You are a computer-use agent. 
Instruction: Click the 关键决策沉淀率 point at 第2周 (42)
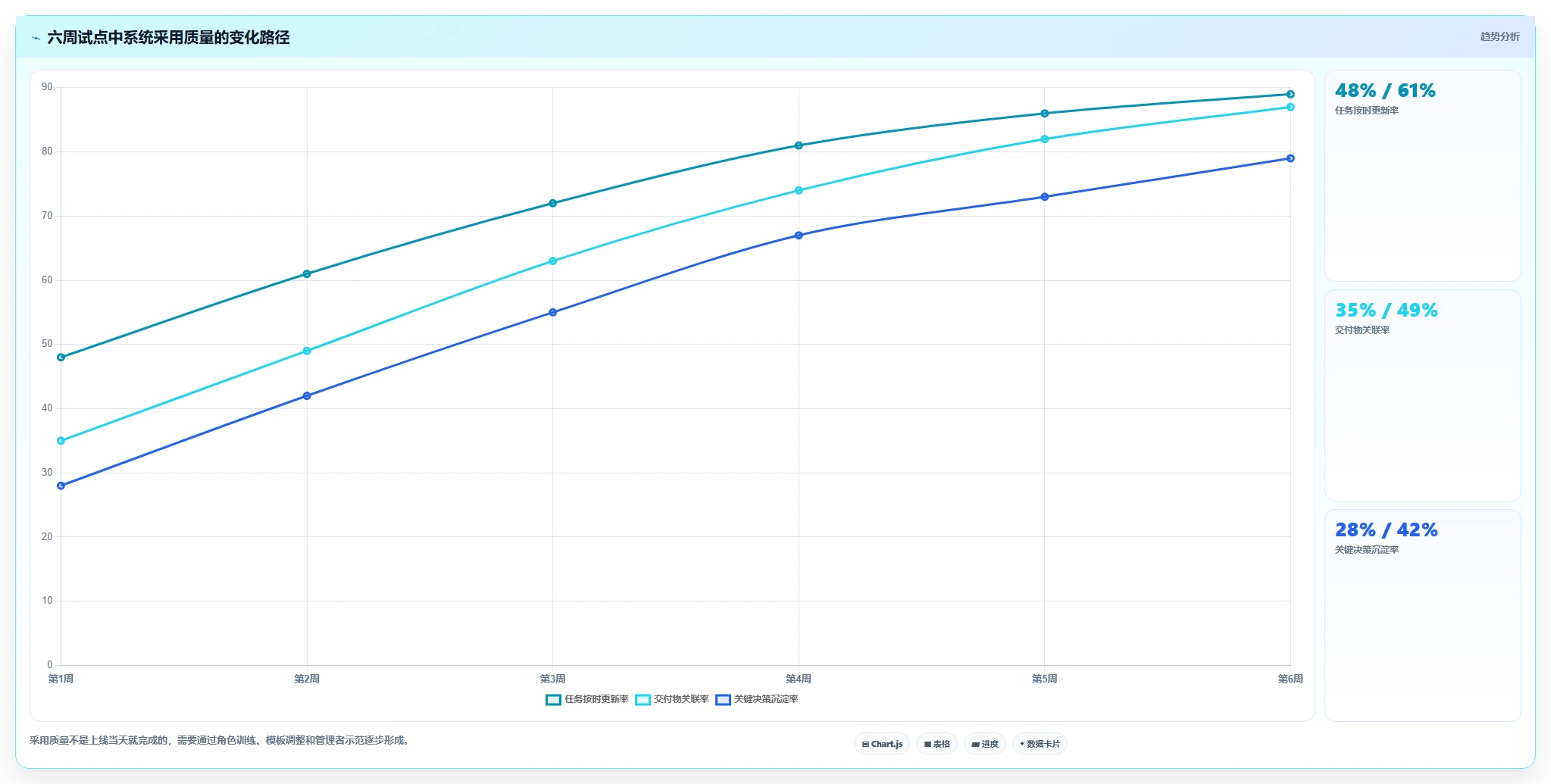pyautogui.click(x=307, y=395)
